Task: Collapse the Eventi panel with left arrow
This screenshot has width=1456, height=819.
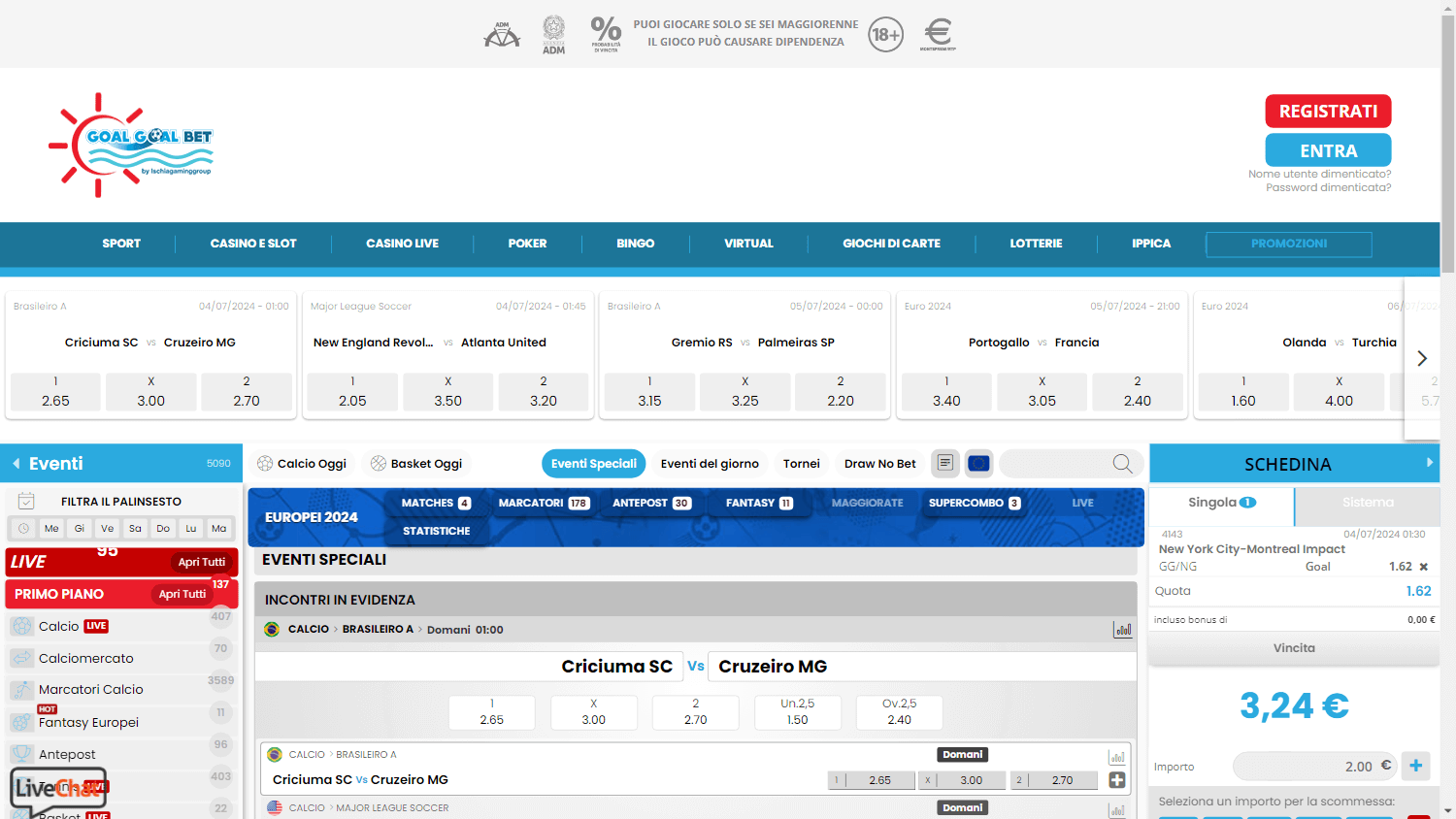Action: click(17, 464)
